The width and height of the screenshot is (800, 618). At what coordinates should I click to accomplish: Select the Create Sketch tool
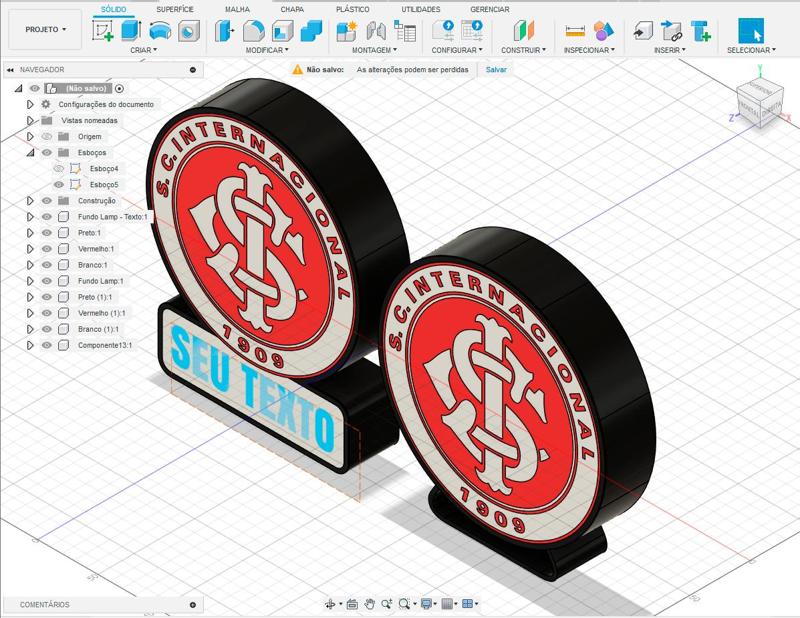(x=103, y=31)
